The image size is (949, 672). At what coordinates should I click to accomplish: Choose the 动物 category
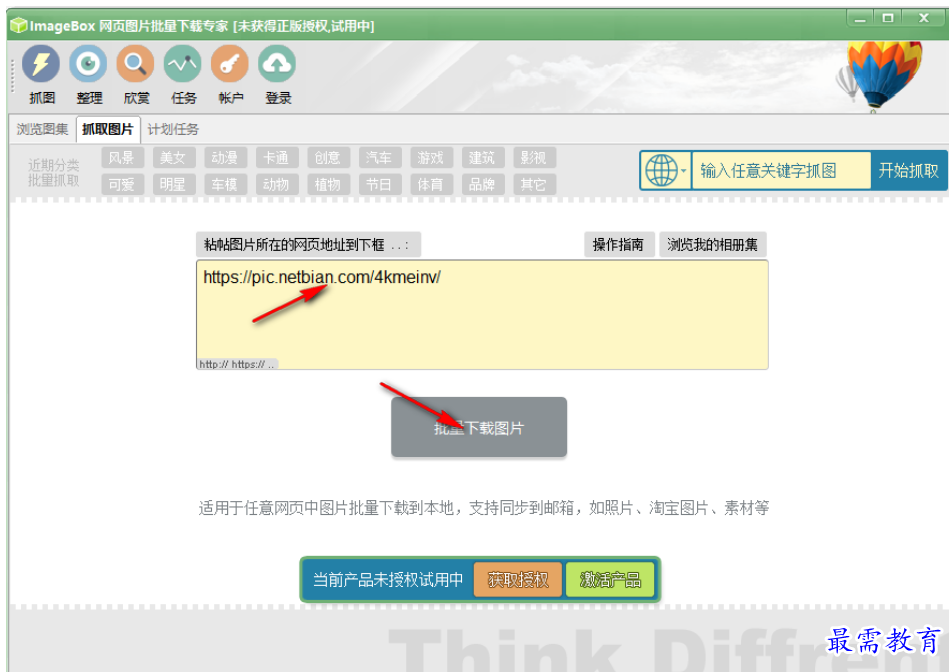coord(277,184)
